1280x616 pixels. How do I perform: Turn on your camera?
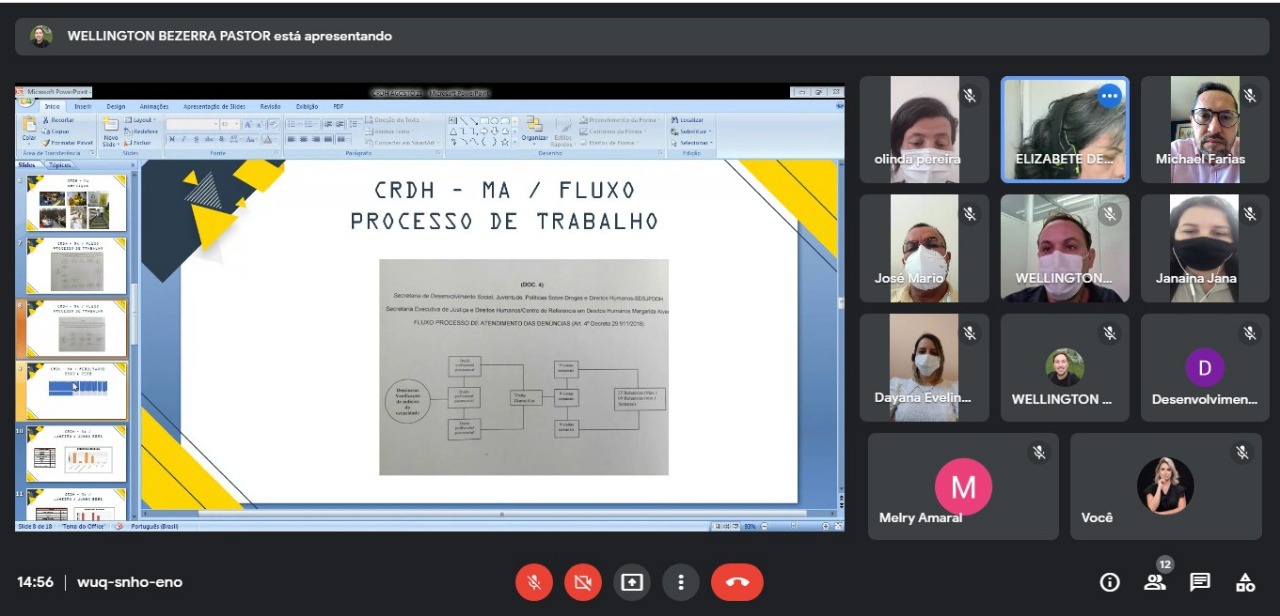coord(583,582)
